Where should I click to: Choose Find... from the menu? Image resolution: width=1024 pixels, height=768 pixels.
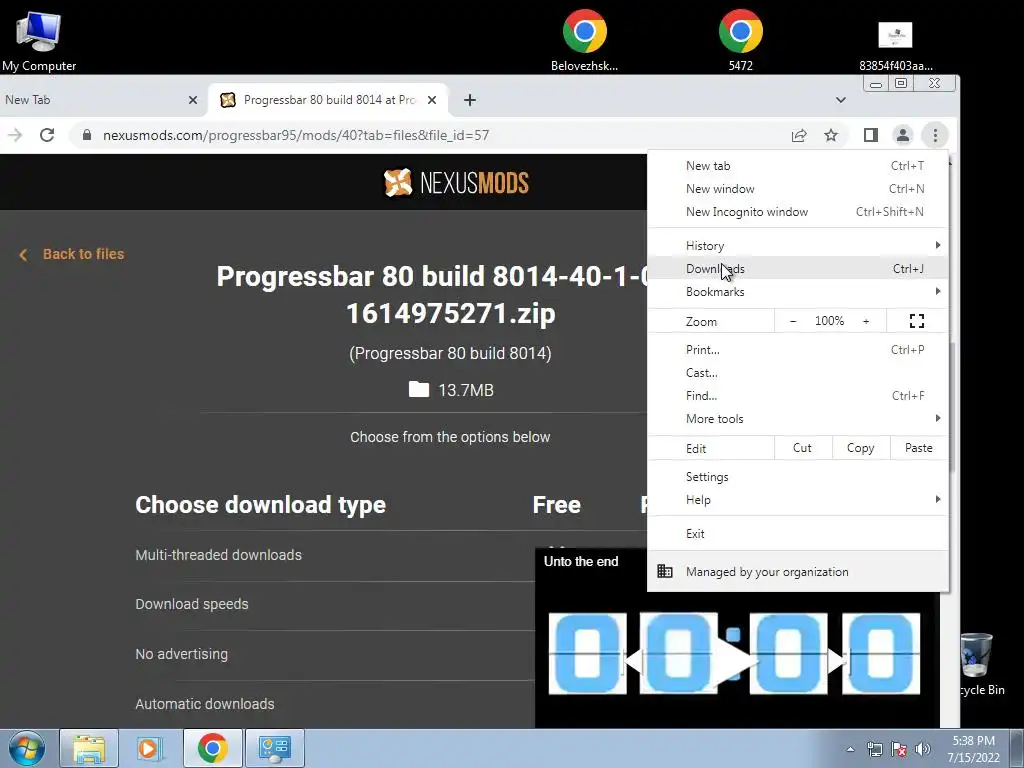798,396
